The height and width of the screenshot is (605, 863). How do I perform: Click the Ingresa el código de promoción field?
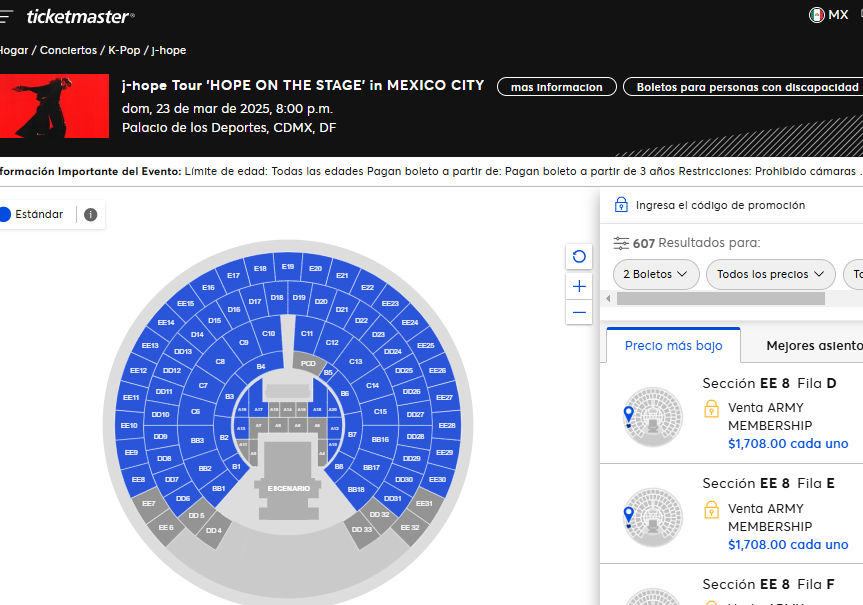720,205
